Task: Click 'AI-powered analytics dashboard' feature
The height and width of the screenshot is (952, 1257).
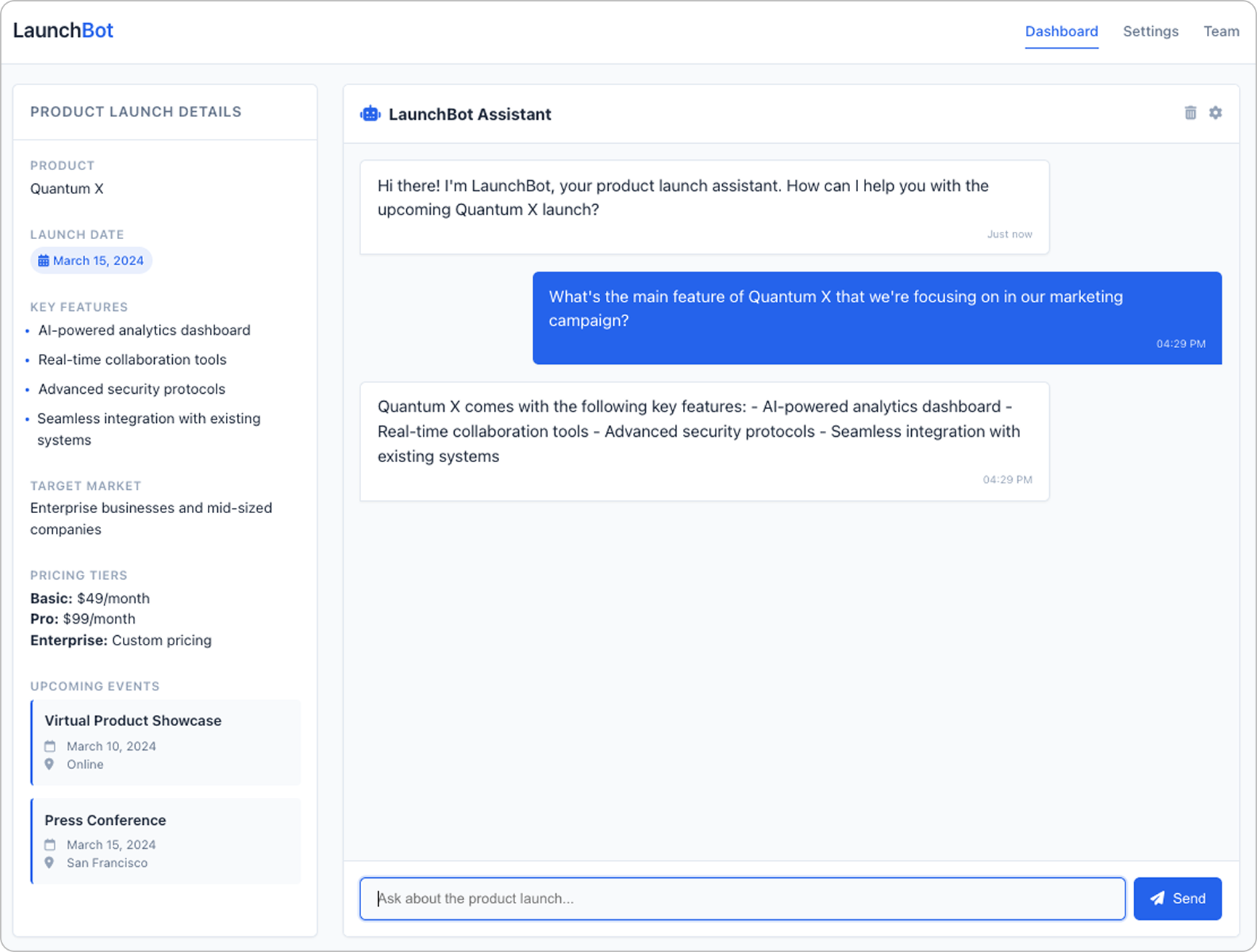Action: click(144, 331)
